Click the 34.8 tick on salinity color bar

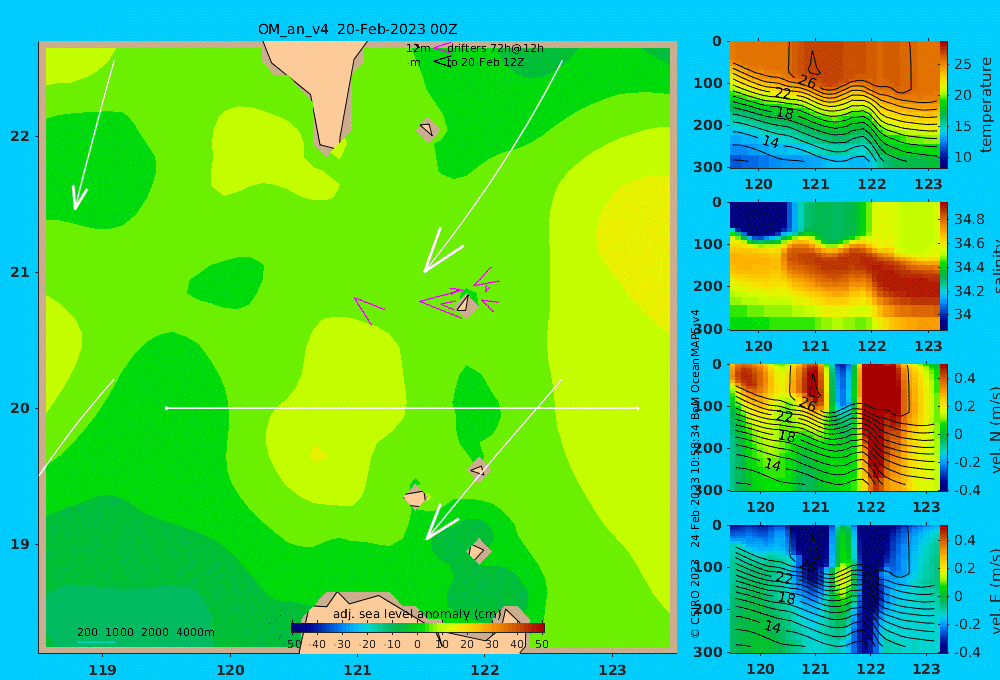969,219
